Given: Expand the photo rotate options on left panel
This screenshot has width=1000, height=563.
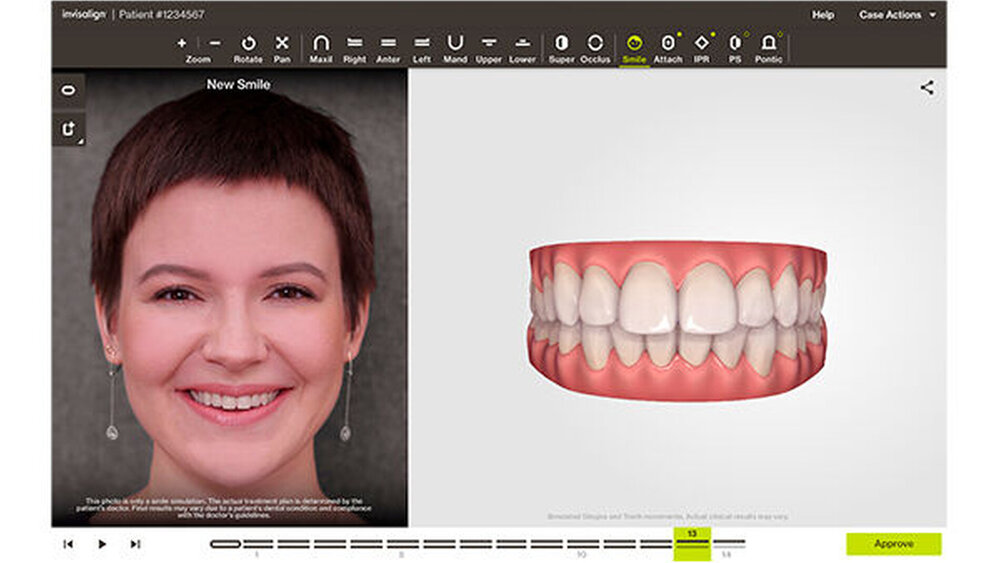Looking at the screenshot, I should 69,129.
